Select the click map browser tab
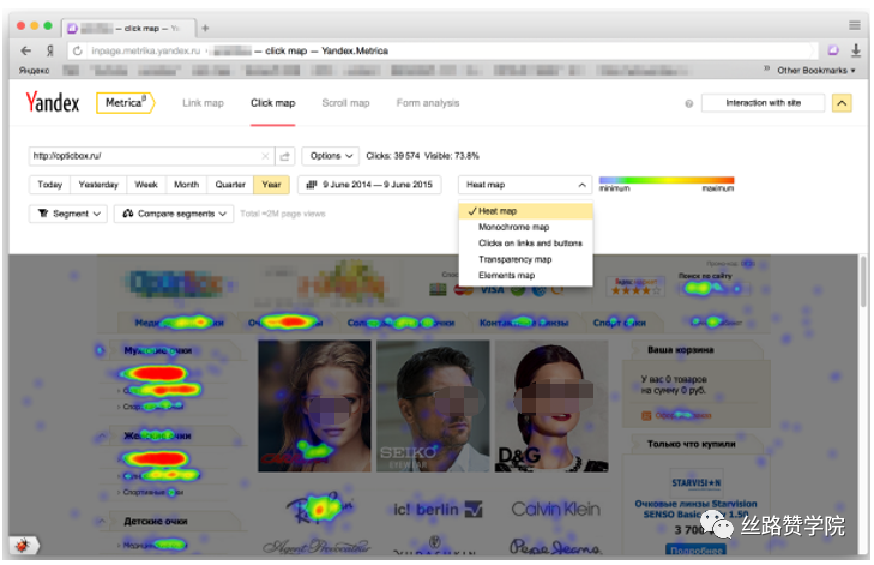The width and height of the screenshot is (874, 565). coord(129,27)
